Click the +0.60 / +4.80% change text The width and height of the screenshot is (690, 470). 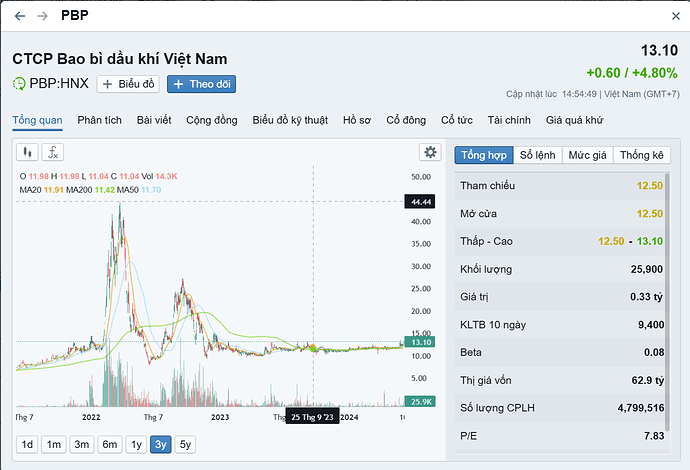[632, 73]
